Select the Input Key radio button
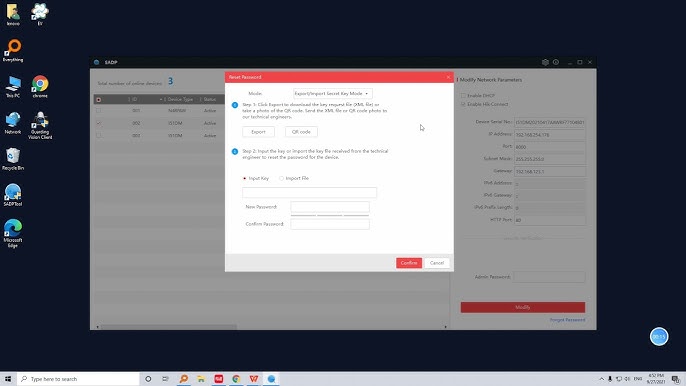Image resolution: width=686 pixels, height=386 pixels. coord(245,179)
